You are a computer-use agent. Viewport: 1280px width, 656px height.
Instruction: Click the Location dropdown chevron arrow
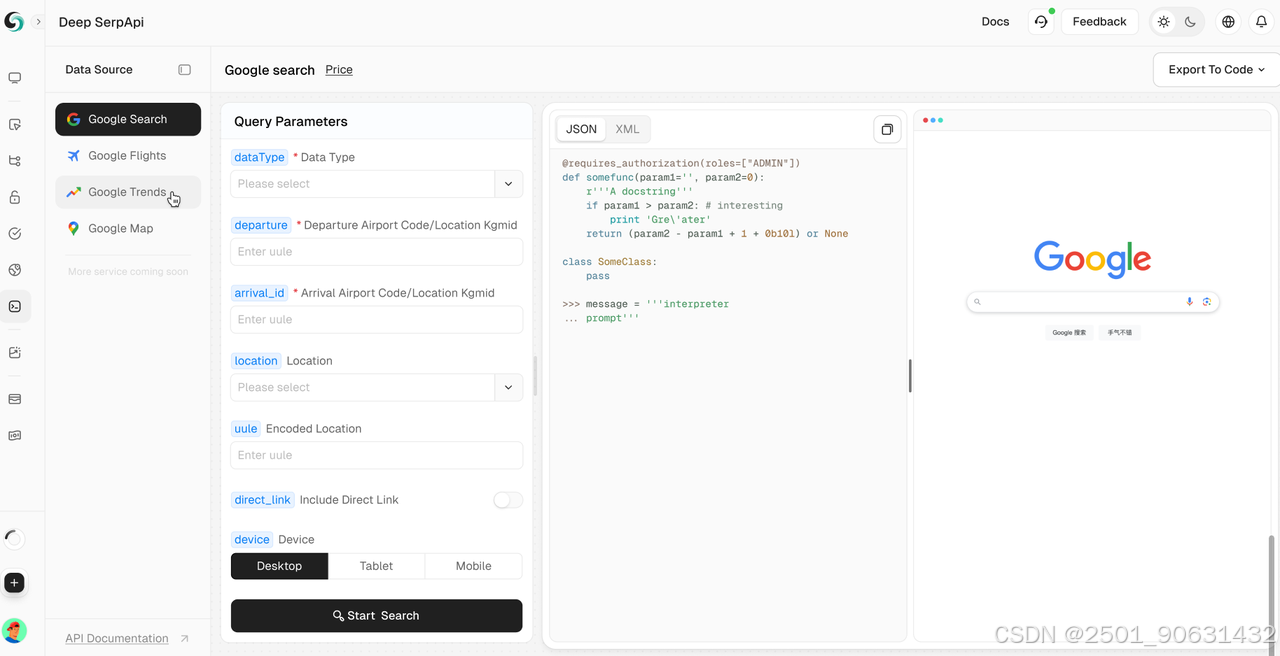tap(509, 388)
